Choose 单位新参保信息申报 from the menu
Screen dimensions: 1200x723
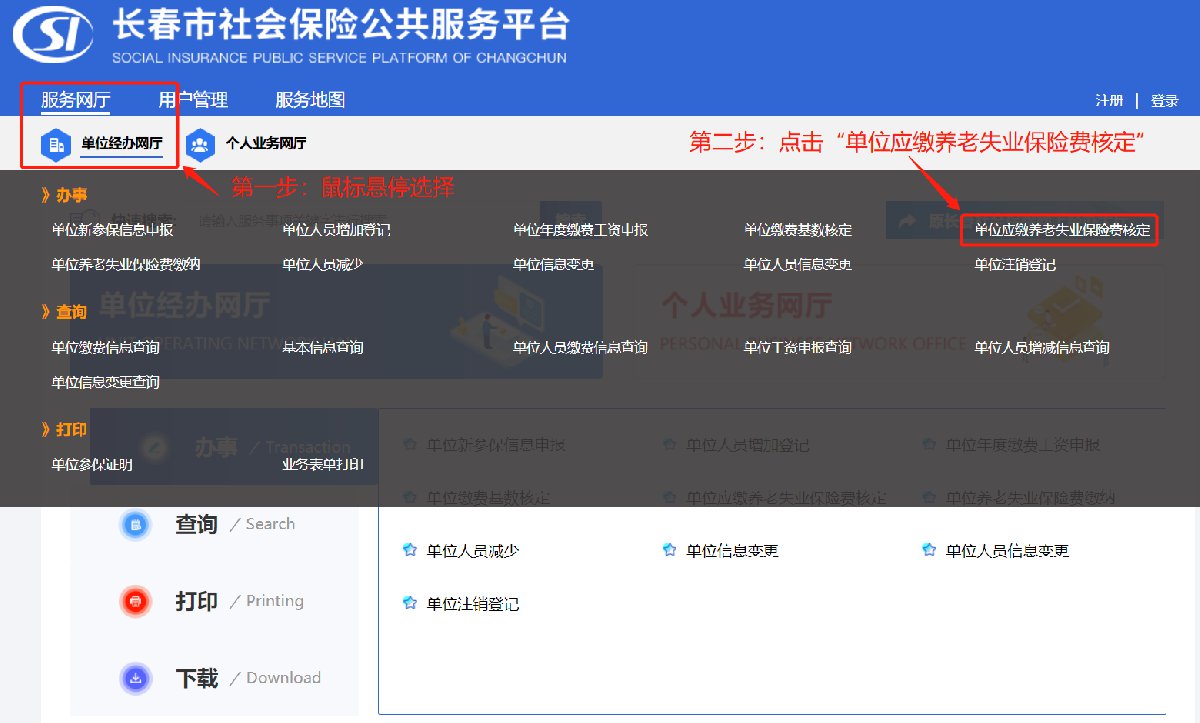pyautogui.click(x=112, y=230)
